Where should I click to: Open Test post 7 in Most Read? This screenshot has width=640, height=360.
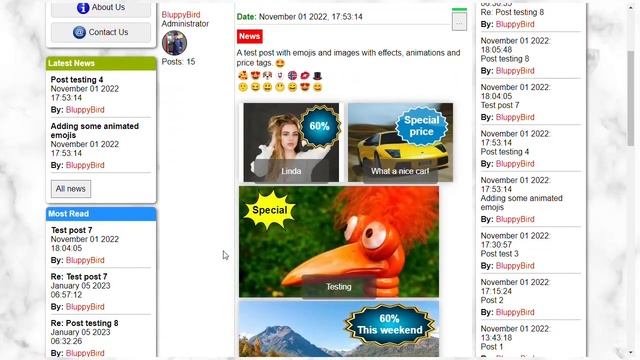point(71,230)
